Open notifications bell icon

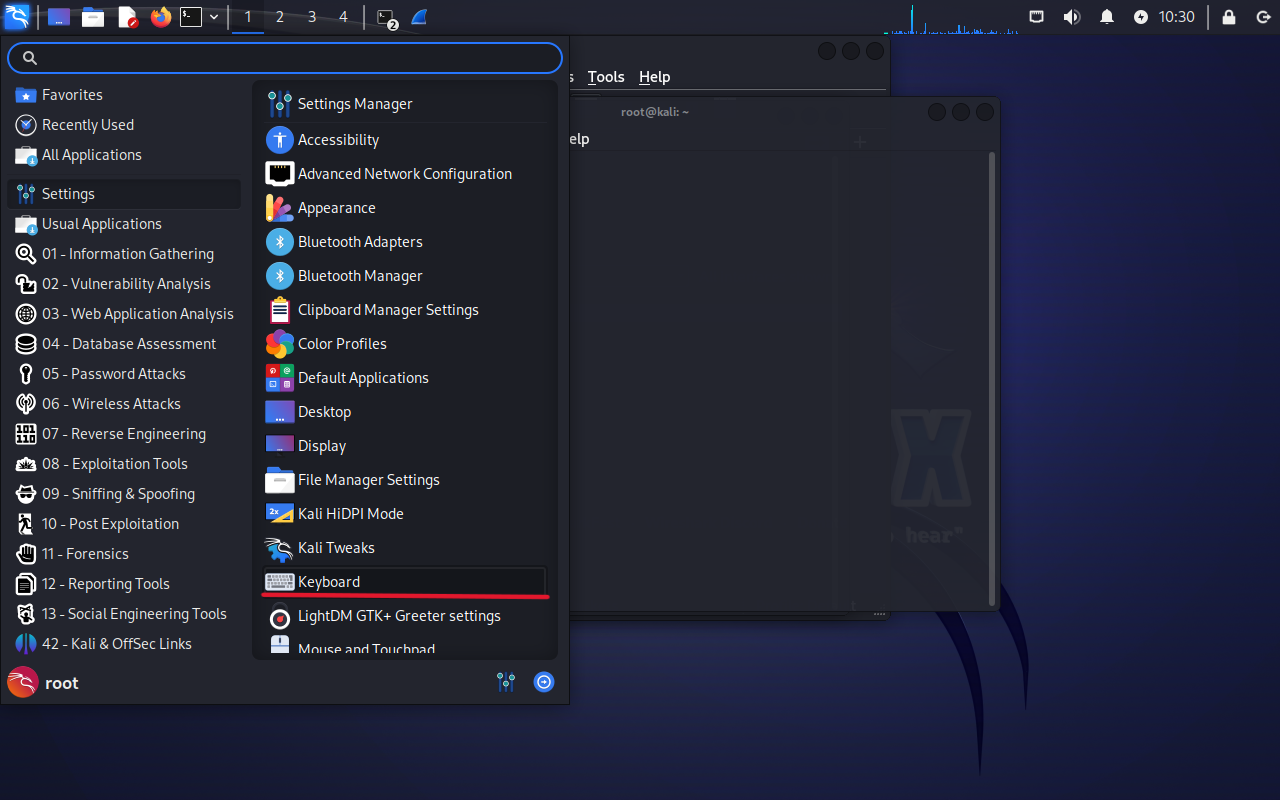coord(1107,17)
